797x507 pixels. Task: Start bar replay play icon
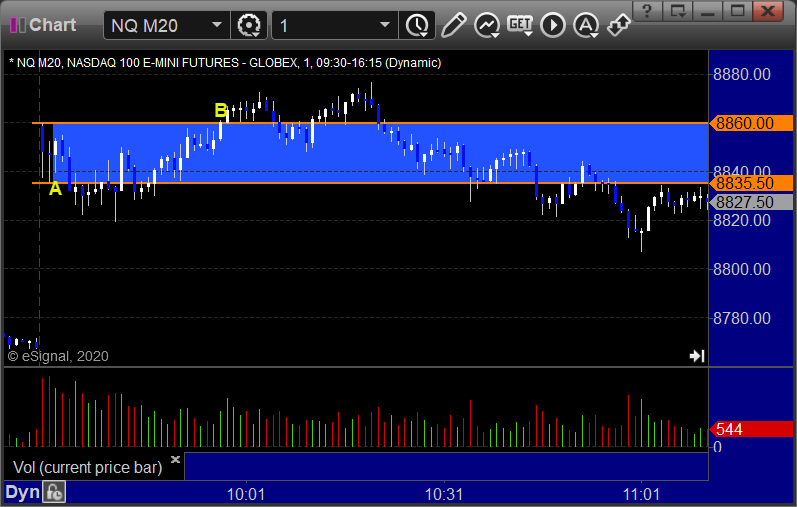click(553, 25)
